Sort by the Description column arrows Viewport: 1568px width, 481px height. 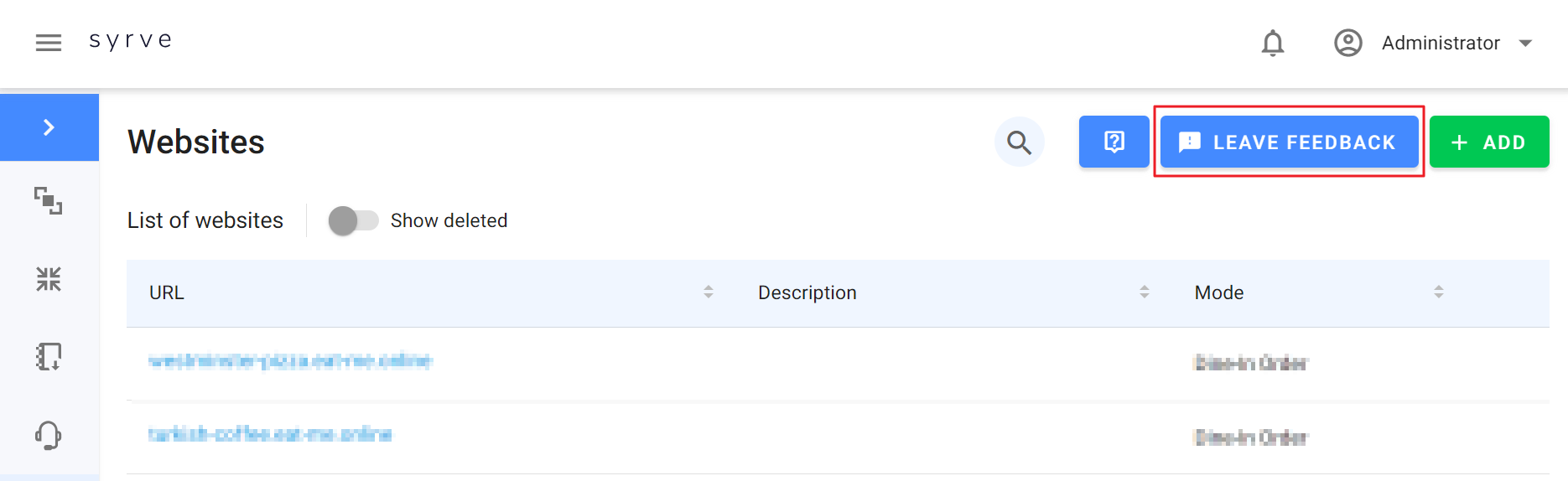tap(1145, 292)
